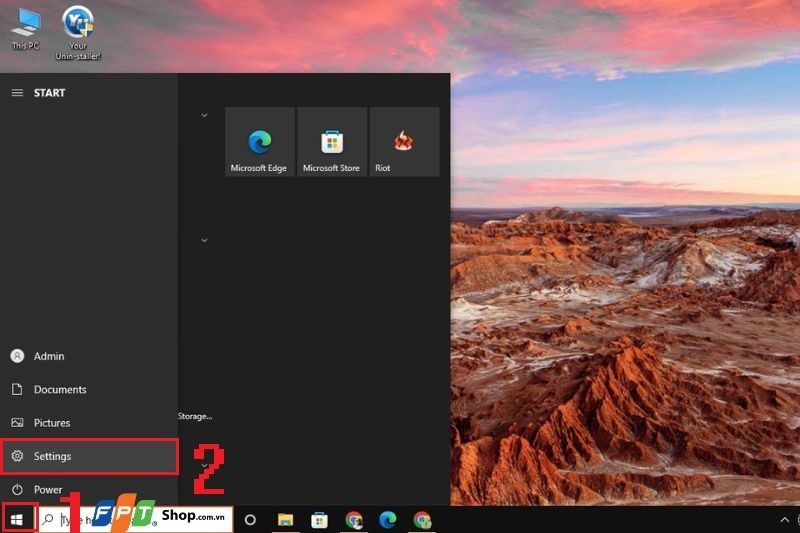This screenshot has width=800, height=533.
Task: Show hidden system tray icons
Action: point(784,520)
